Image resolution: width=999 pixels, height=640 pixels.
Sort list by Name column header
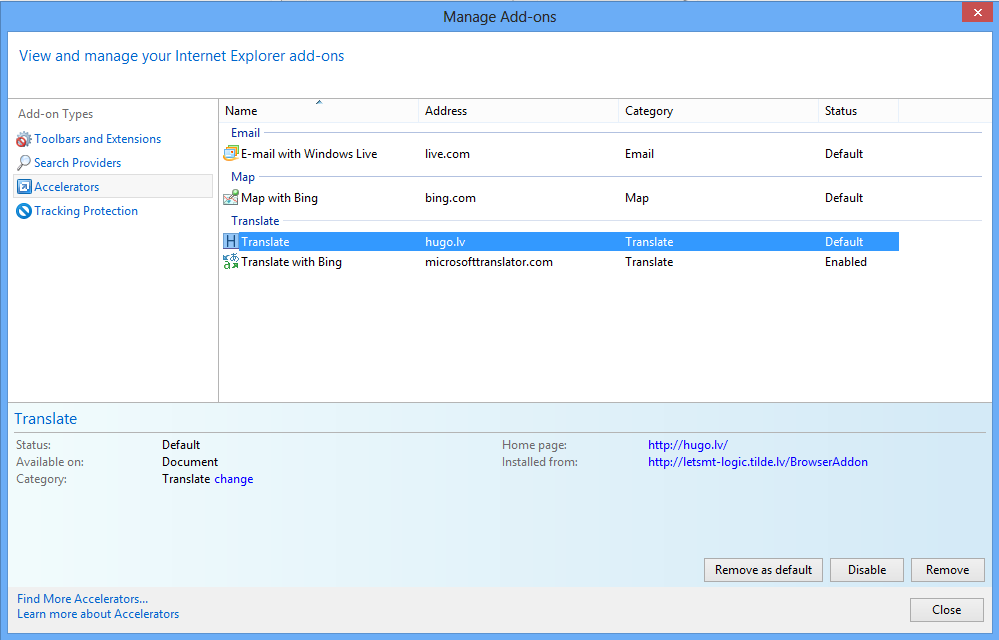point(319,111)
